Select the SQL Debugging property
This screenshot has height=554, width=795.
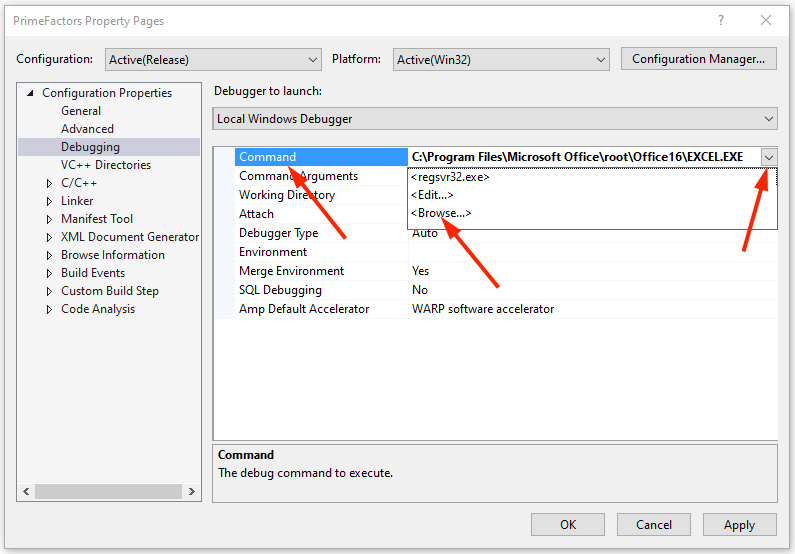321,290
